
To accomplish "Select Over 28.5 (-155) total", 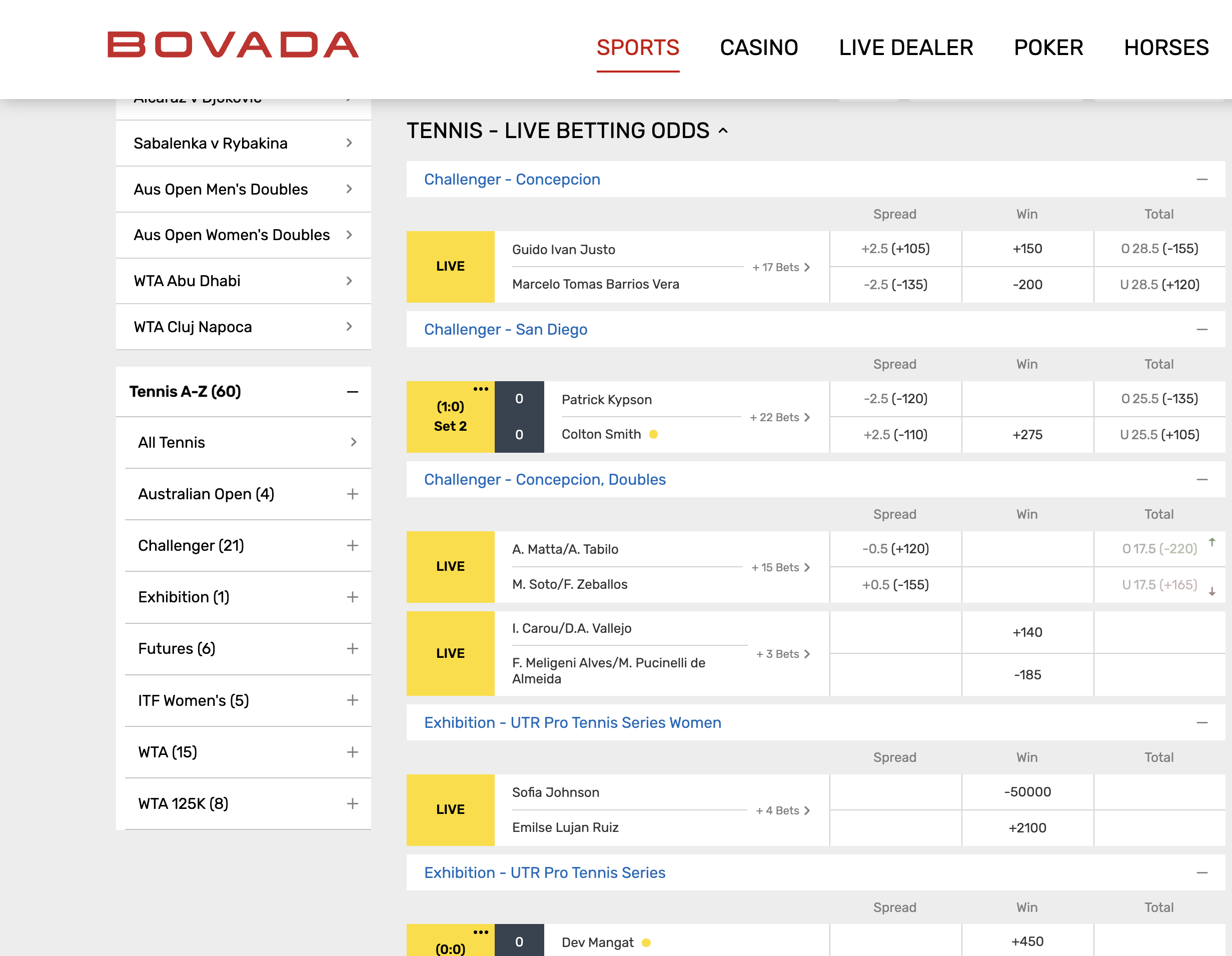I will (1159, 249).
